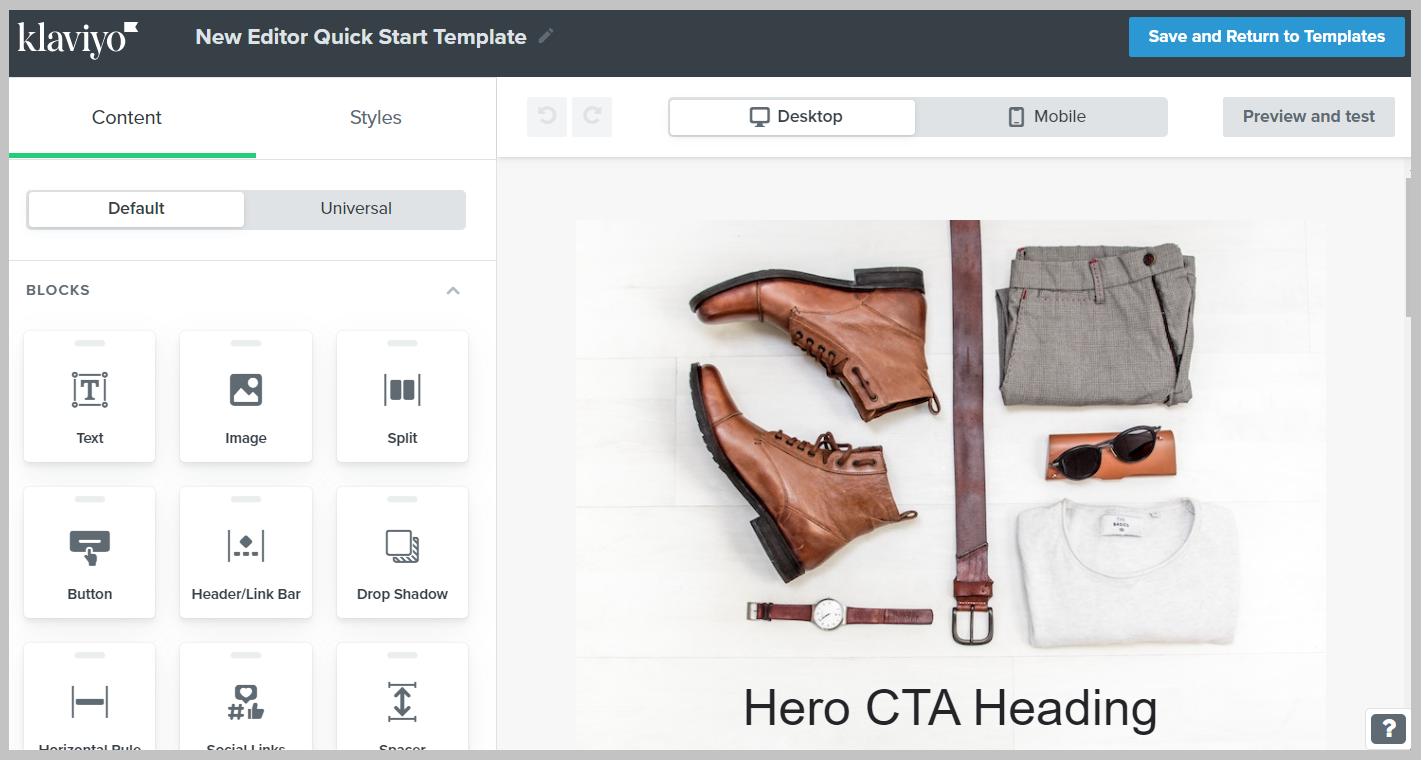This screenshot has height=760, width=1421.
Task: Open the Content tab
Action: pos(127,117)
